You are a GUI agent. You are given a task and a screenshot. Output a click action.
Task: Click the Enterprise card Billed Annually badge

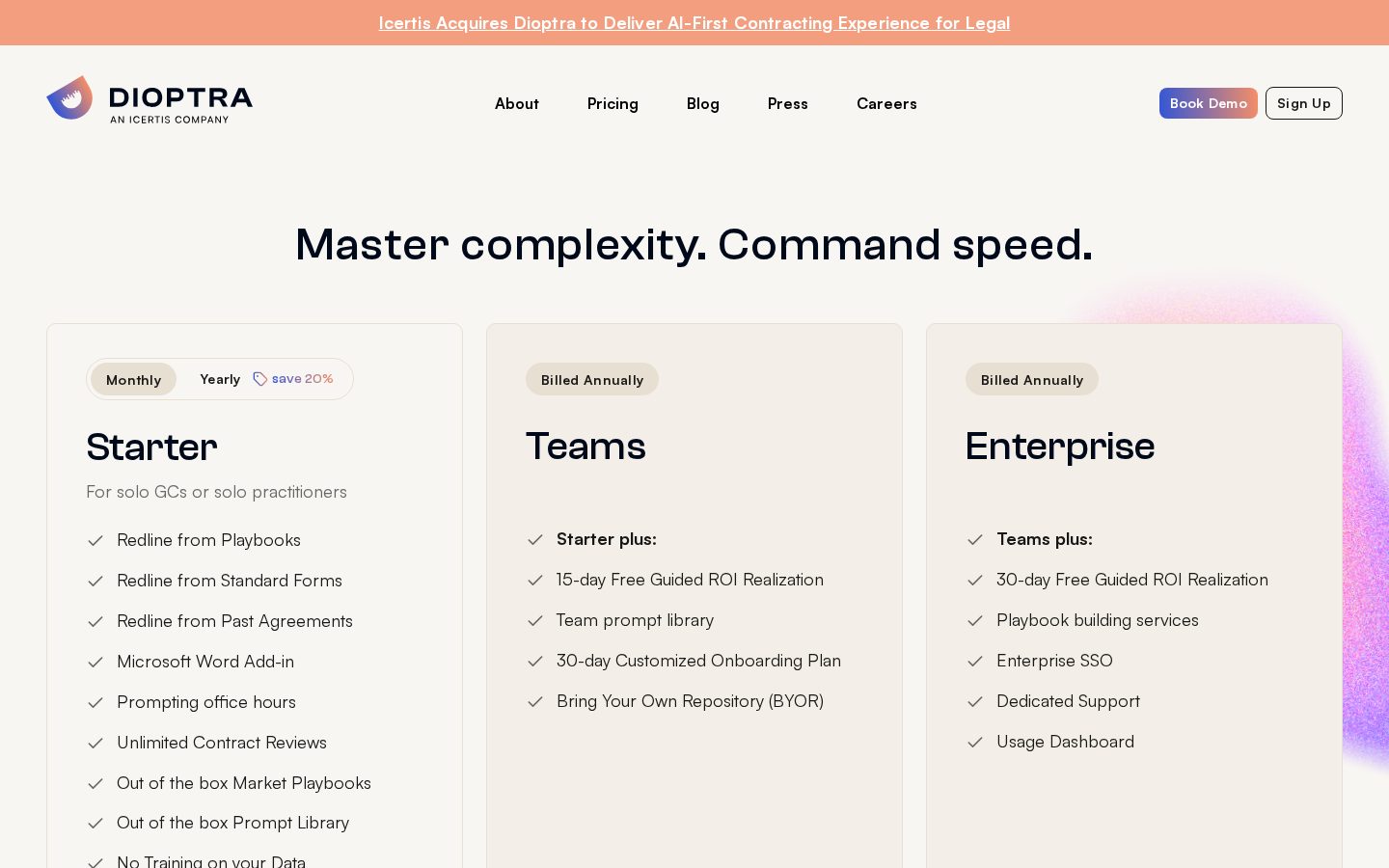[1032, 379]
